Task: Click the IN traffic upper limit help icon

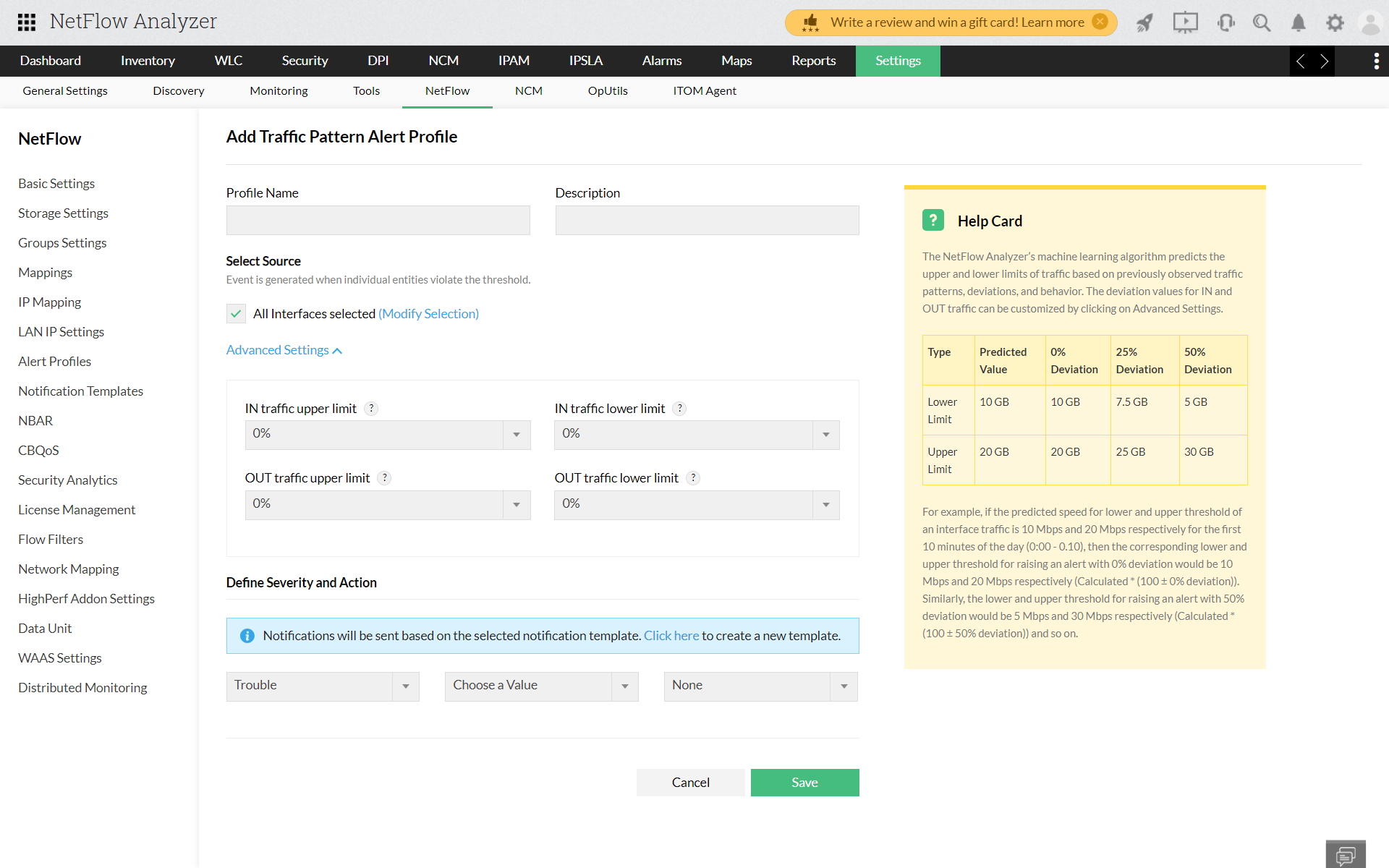Action: tap(371, 408)
